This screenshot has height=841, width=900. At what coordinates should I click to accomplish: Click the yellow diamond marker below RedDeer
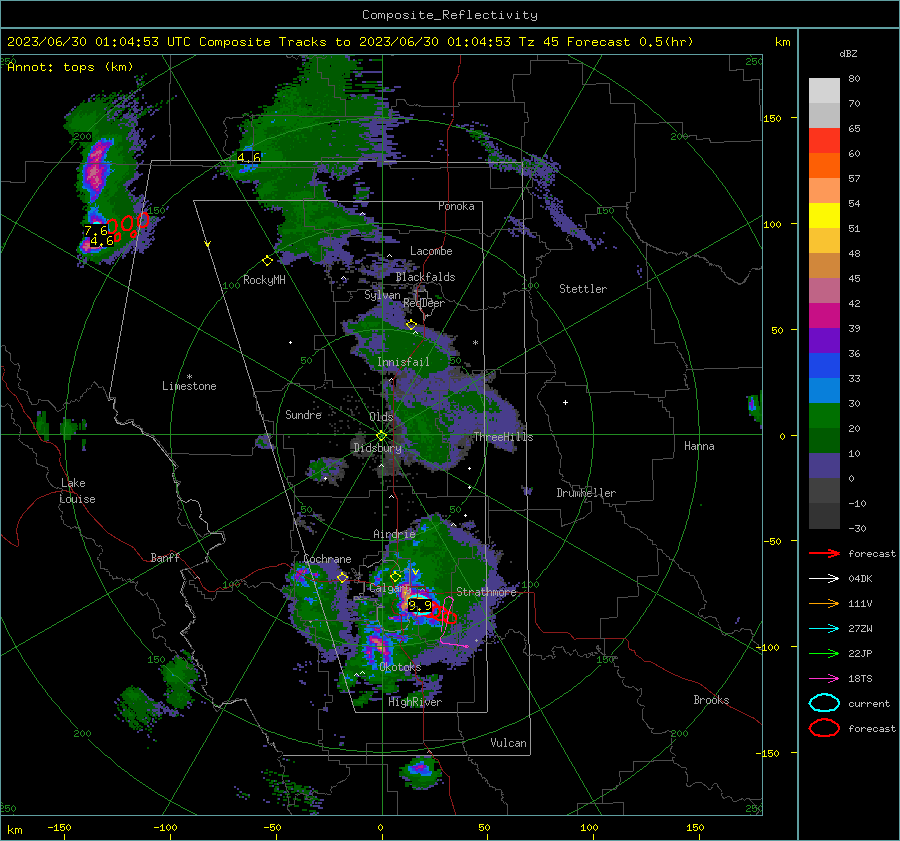pyautogui.click(x=411, y=325)
